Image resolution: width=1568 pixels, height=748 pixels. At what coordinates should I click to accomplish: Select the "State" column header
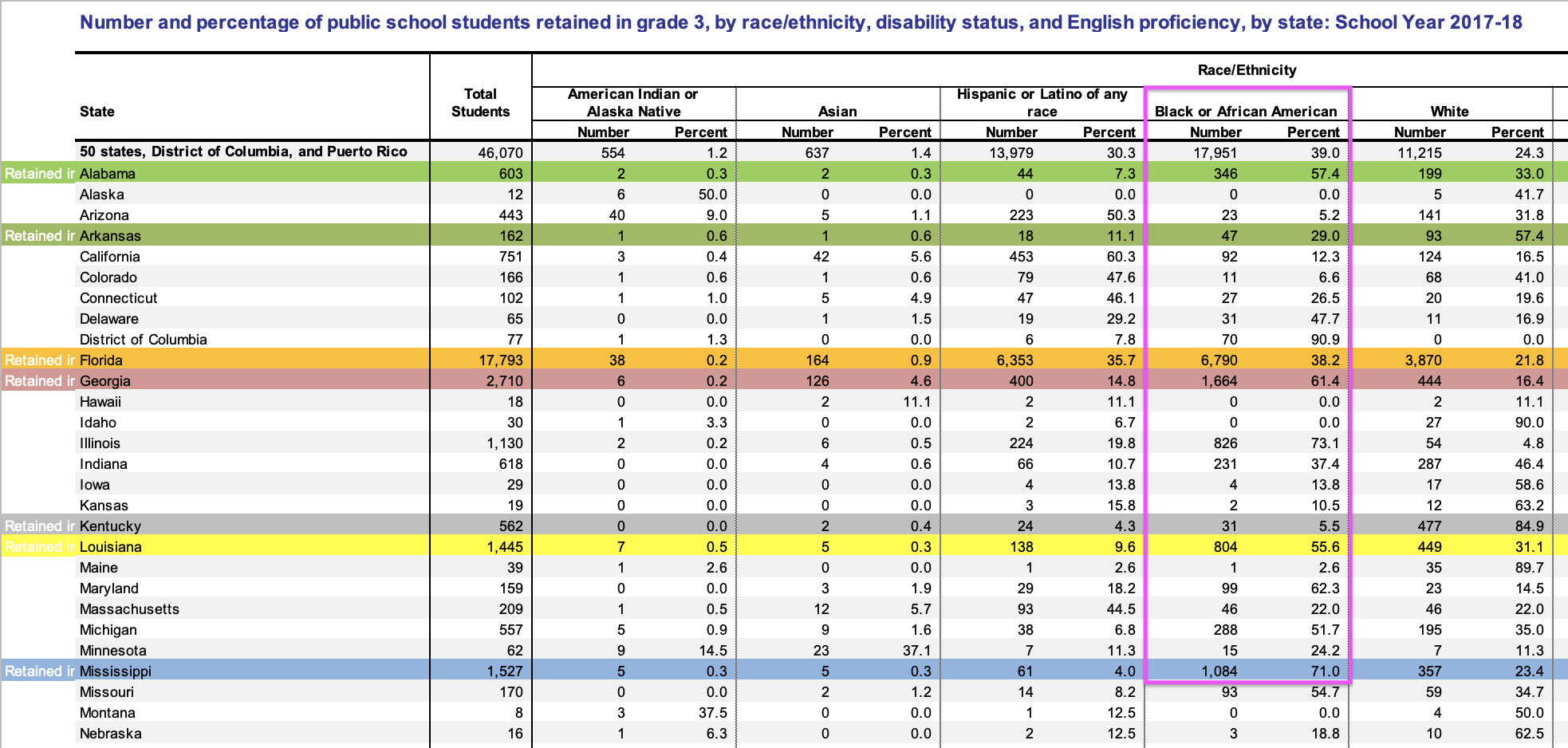[97, 112]
